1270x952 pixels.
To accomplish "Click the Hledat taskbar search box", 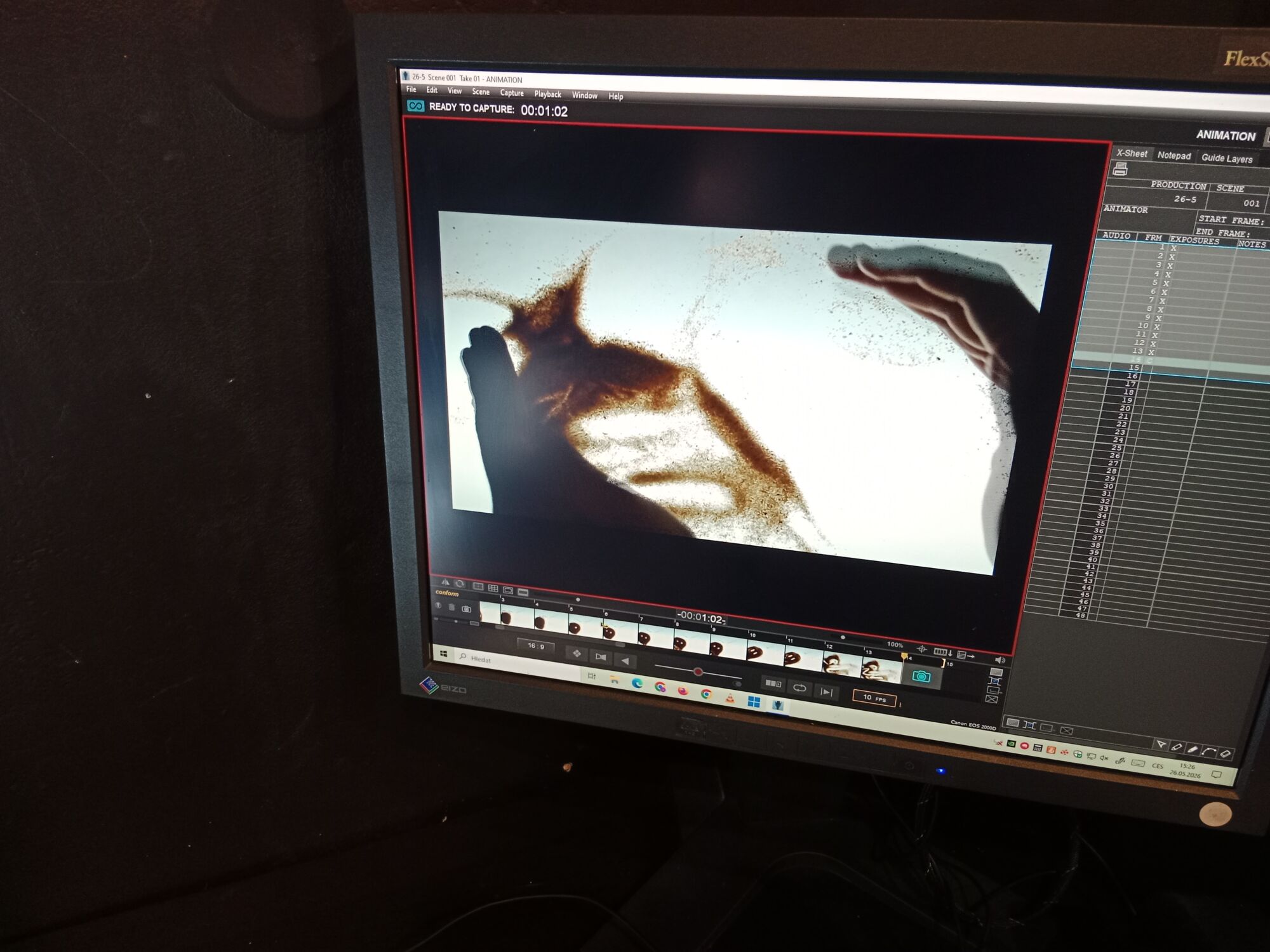I will pyautogui.click(x=518, y=663).
